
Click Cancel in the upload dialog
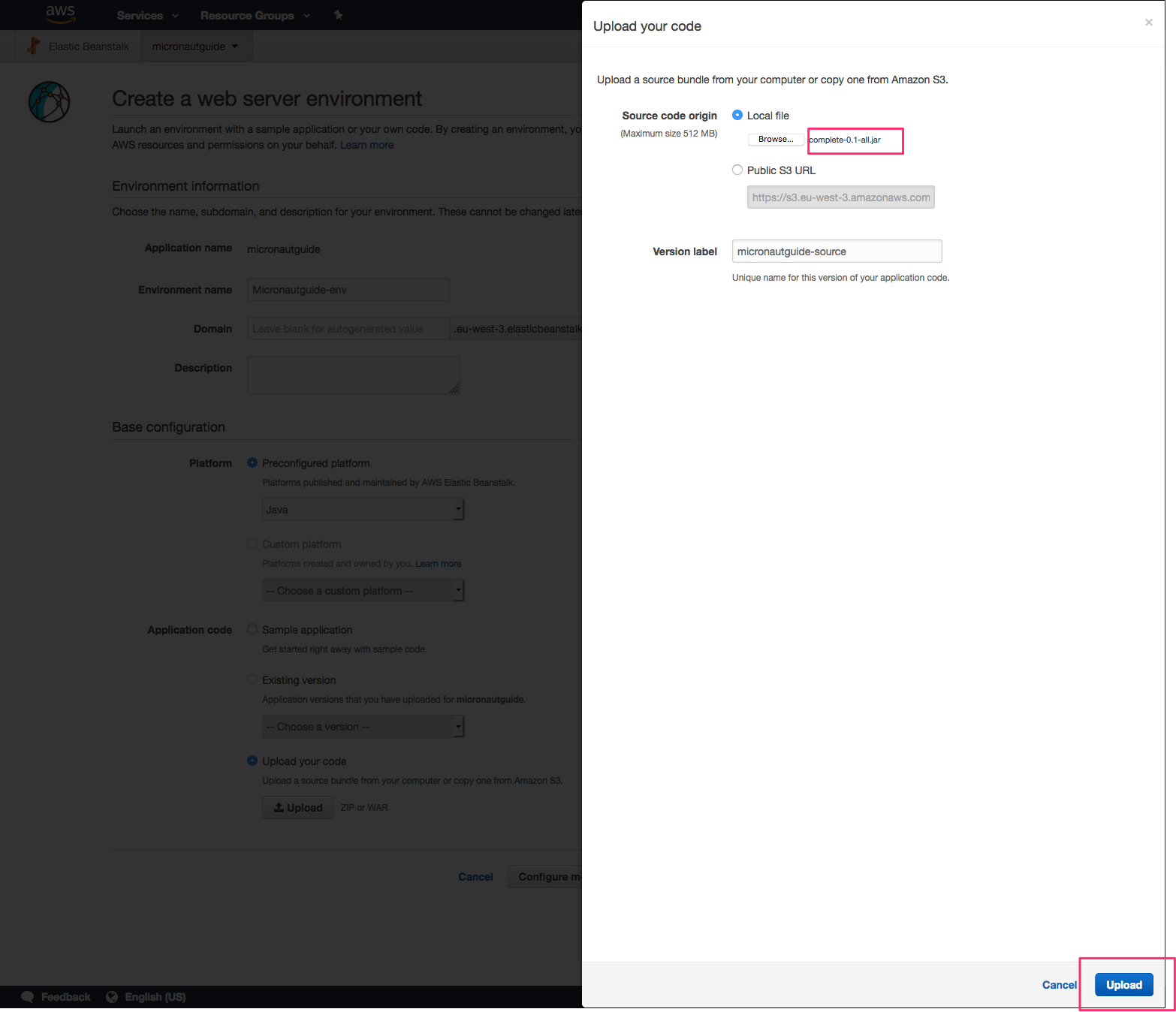[x=1059, y=985]
